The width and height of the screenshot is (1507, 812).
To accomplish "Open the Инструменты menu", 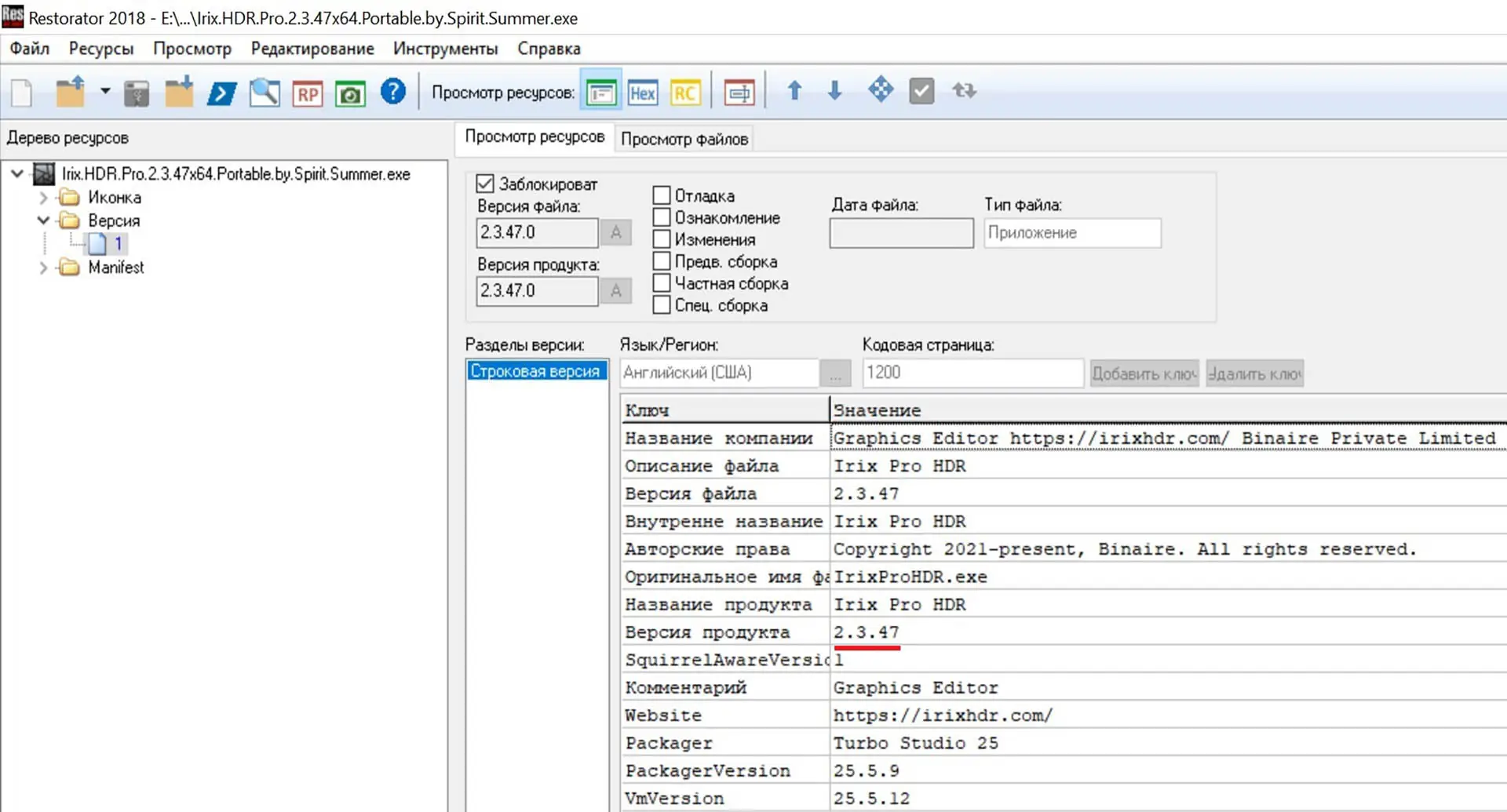I will pos(445,48).
